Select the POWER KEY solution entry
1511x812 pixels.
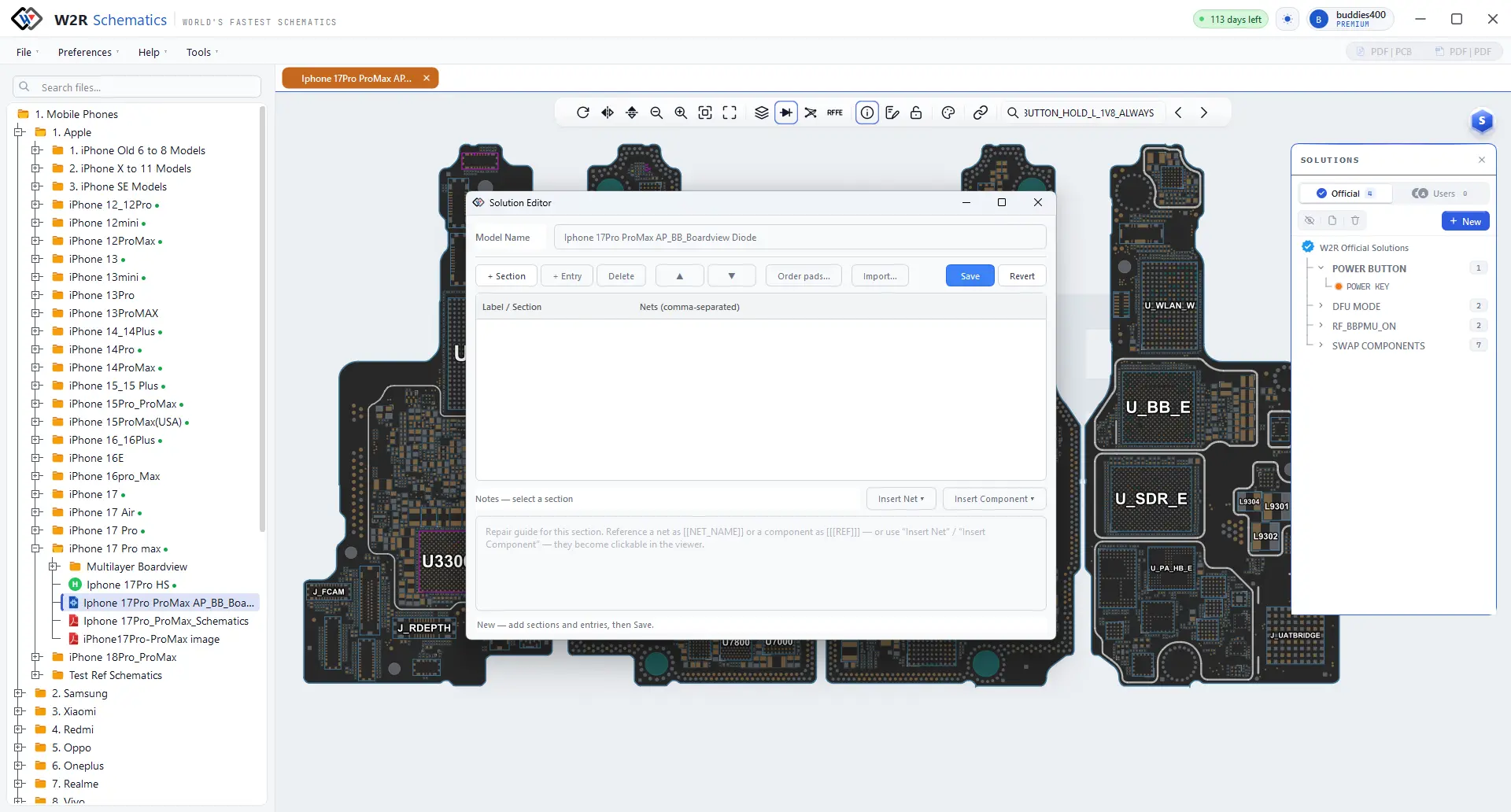coord(1367,287)
